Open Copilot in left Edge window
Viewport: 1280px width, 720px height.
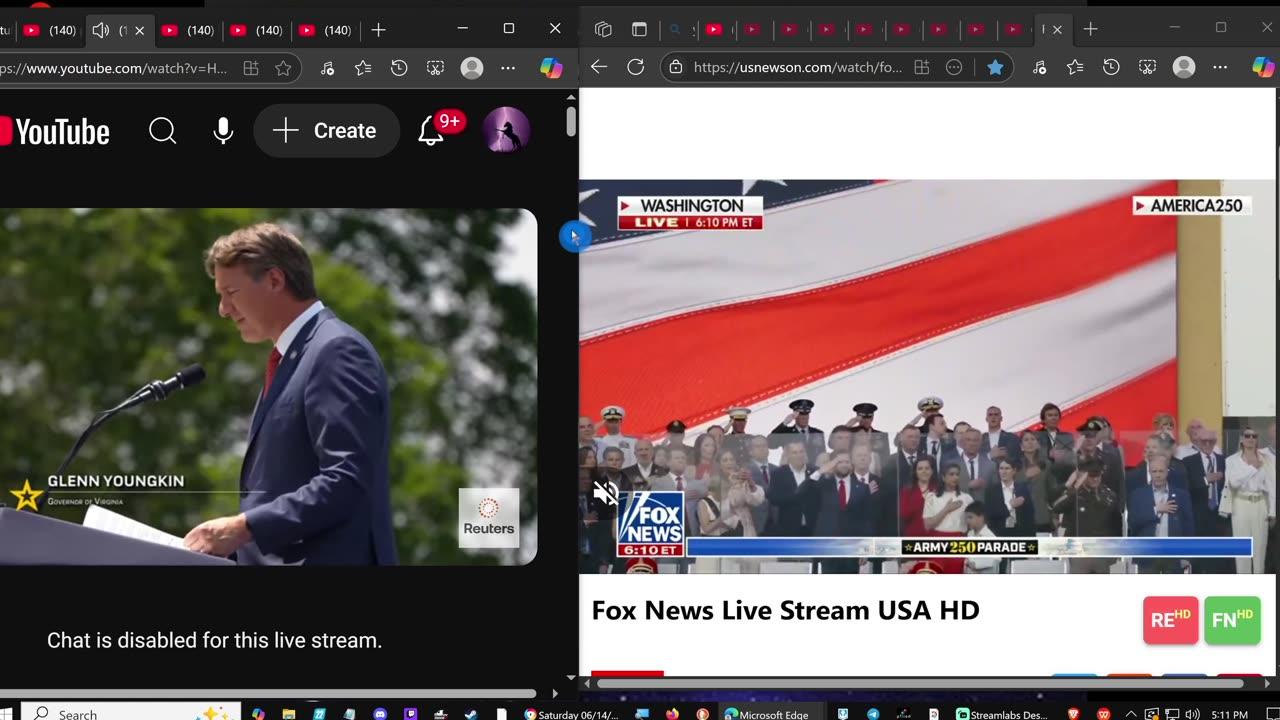tap(551, 68)
